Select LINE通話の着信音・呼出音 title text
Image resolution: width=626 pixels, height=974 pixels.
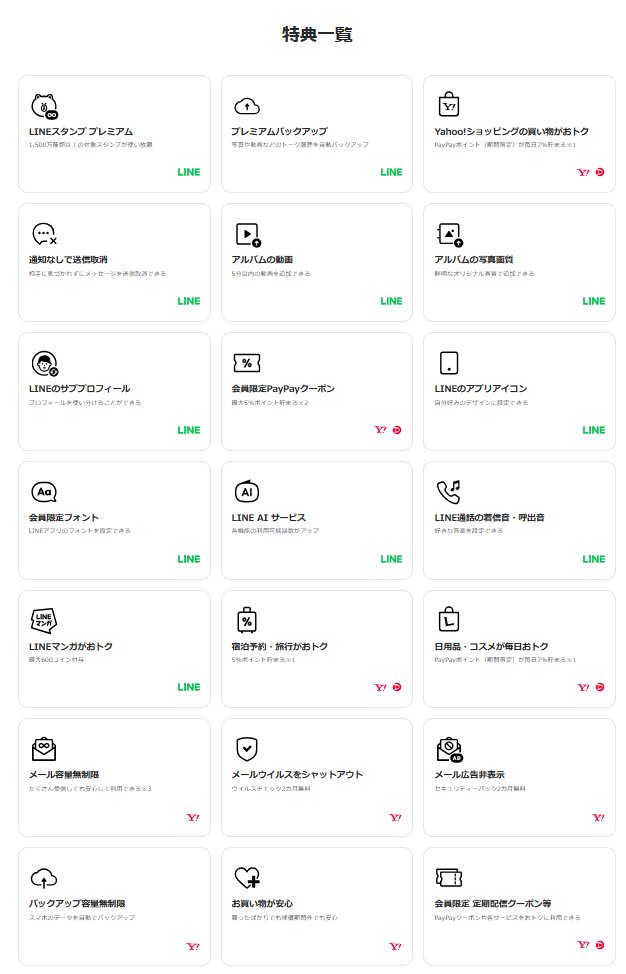coord(489,517)
